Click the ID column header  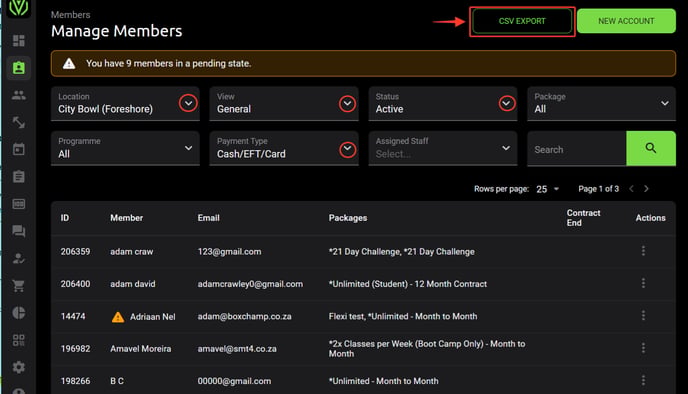[x=65, y=218]
